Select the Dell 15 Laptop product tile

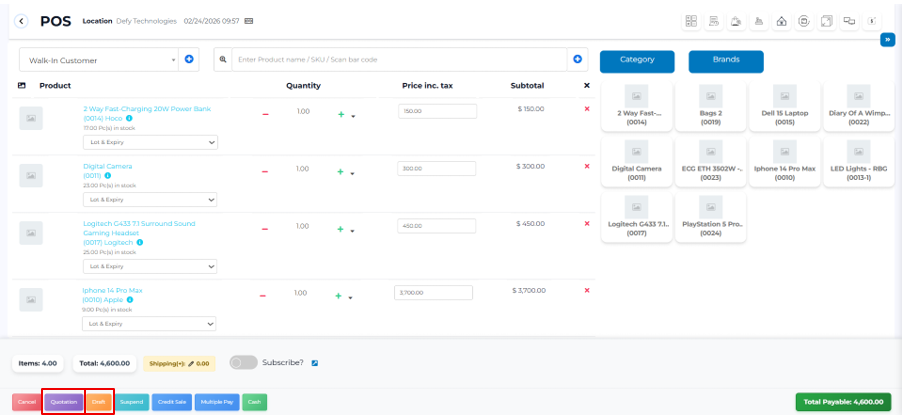click(785, 108)
